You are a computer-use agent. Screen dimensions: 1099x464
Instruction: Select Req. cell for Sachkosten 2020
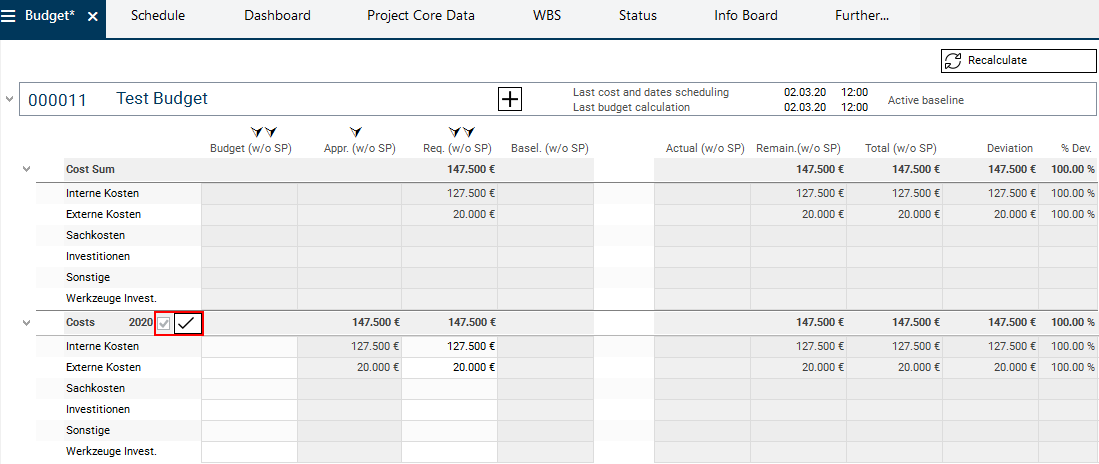pyautogui.click(x=449, y=388)
